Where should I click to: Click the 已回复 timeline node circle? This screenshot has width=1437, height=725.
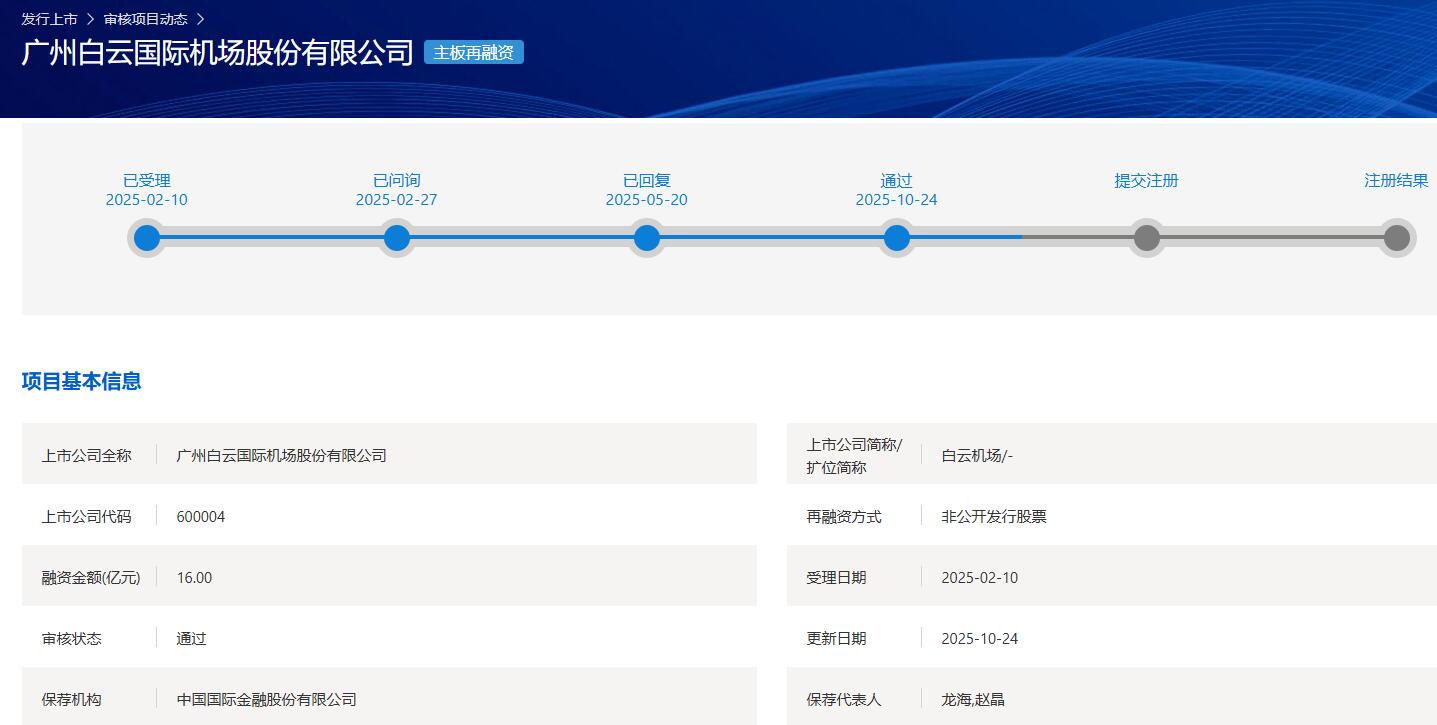[x=647, y=238]
